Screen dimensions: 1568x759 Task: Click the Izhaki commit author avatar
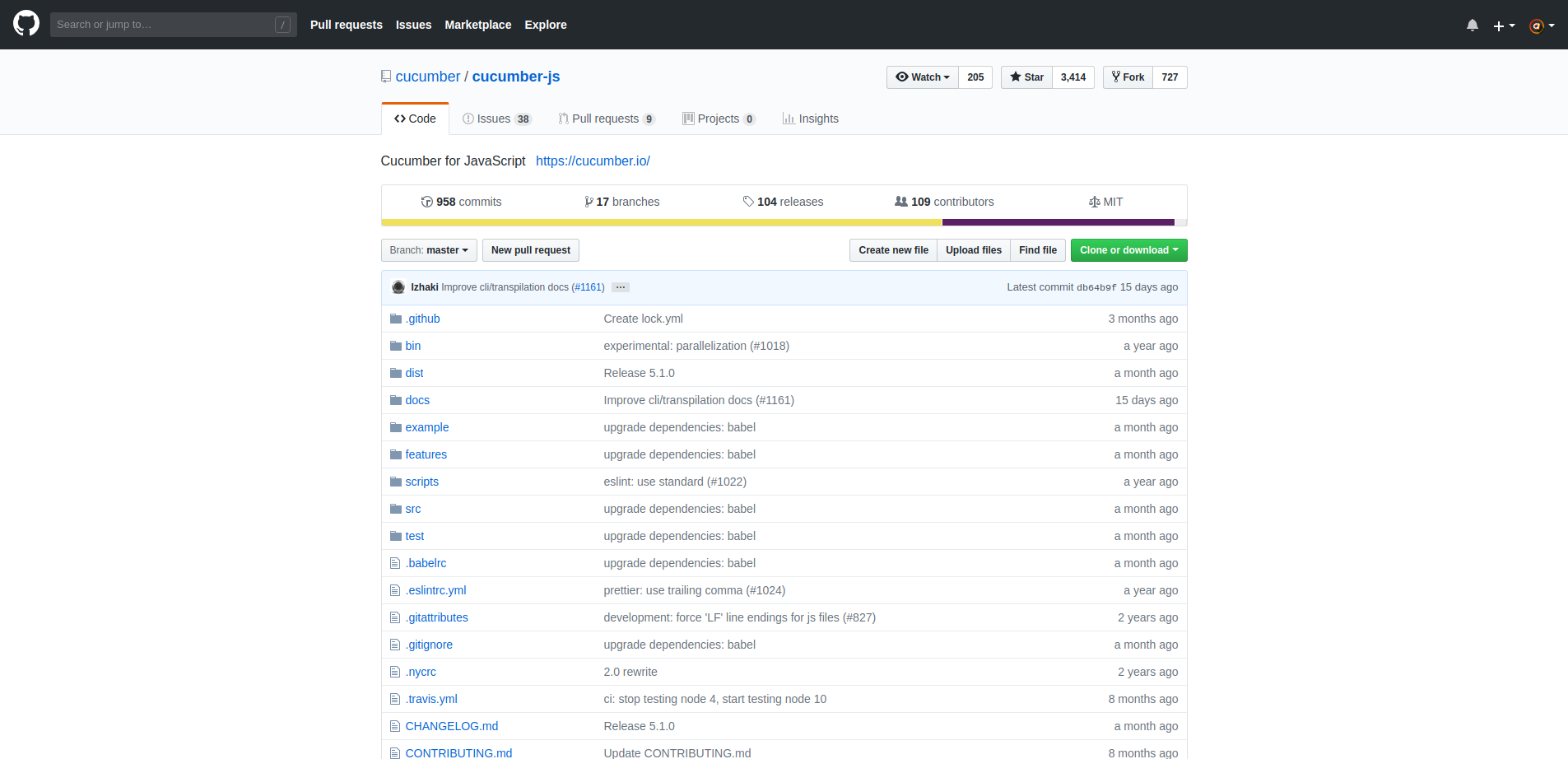[x=398, y=287]
